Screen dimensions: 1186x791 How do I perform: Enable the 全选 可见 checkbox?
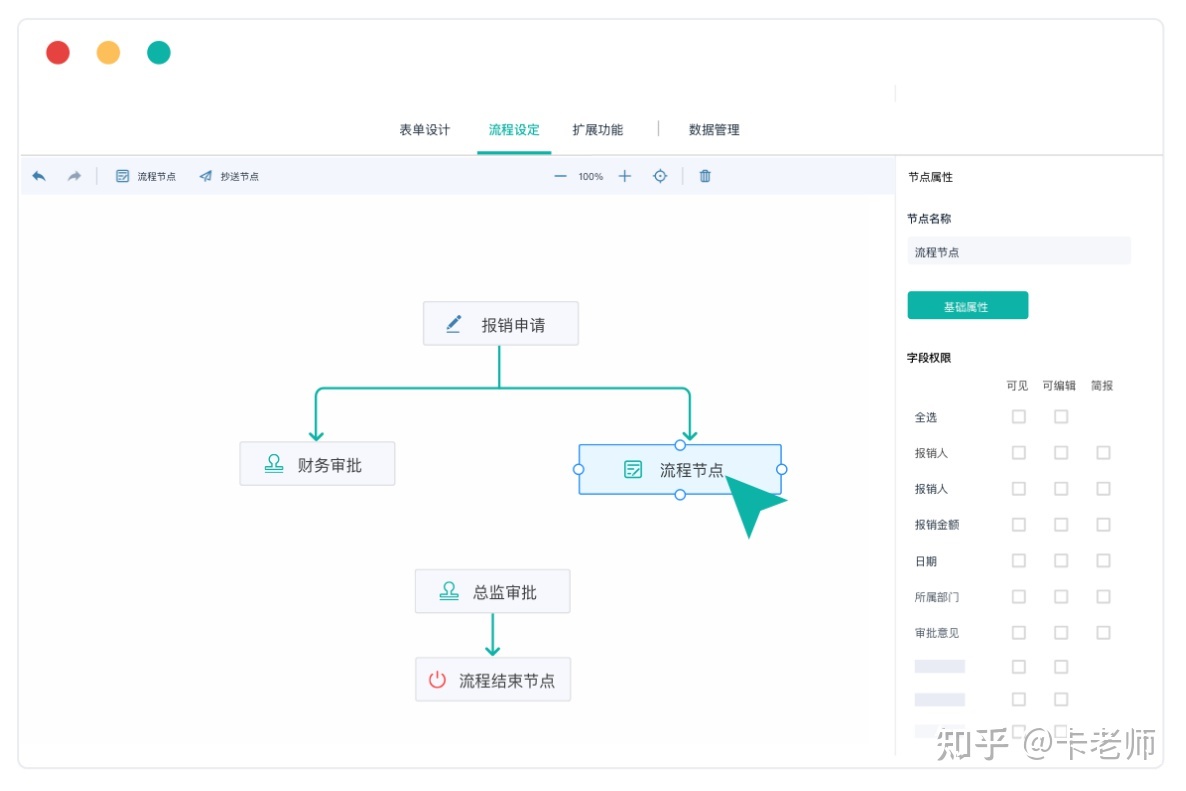1018,416
